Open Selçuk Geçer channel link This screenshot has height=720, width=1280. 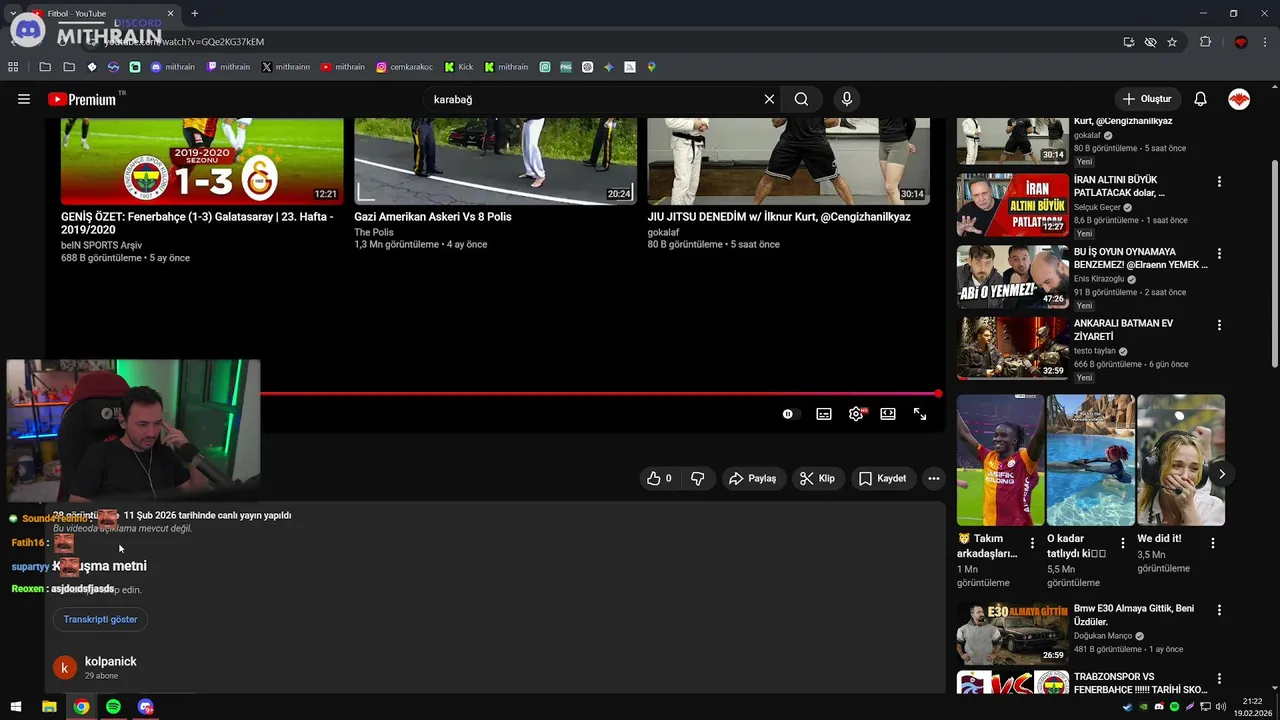tap(1097, 207)
